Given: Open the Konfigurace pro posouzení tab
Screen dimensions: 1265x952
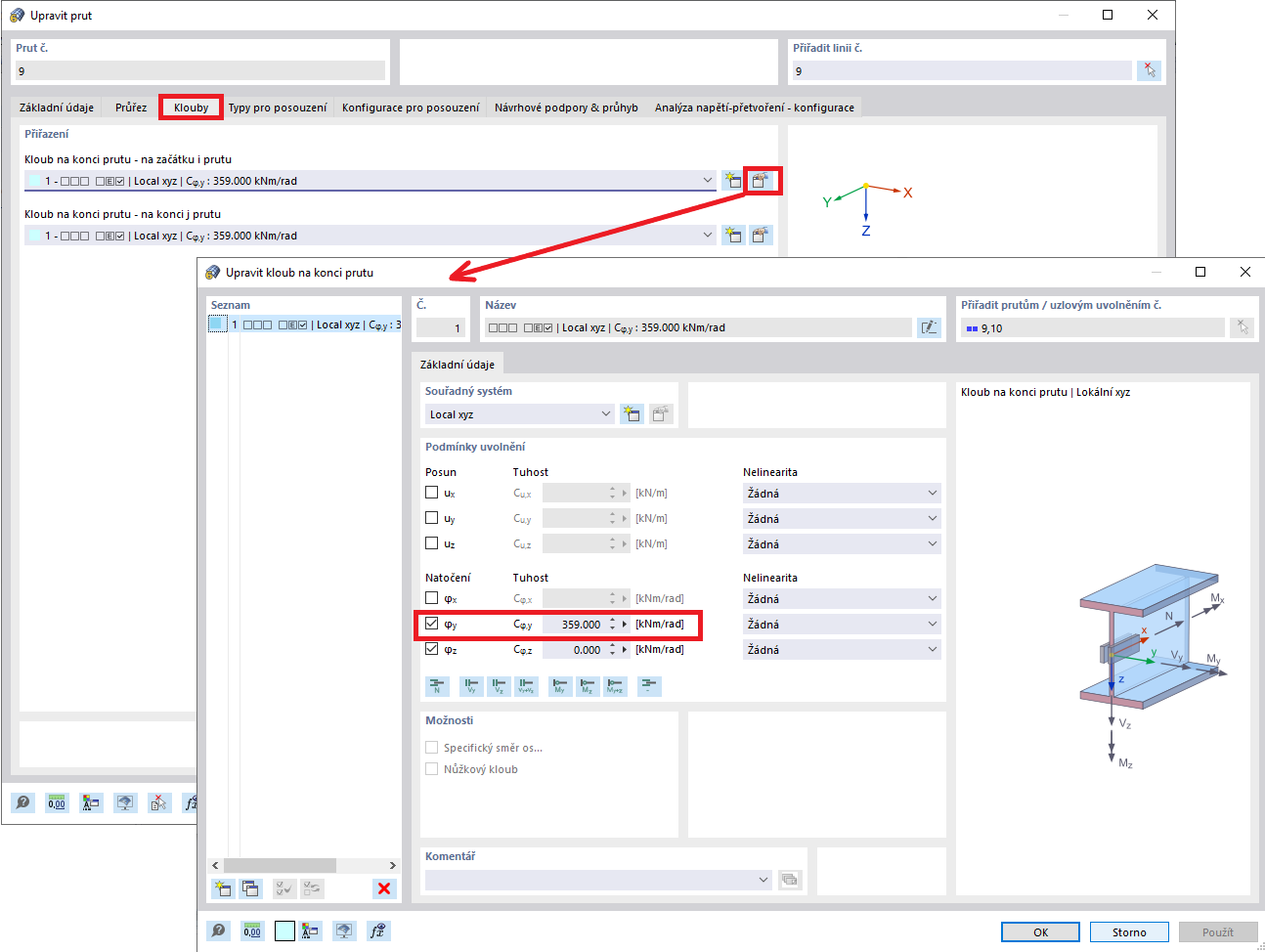Looking at the screenshot, I should point(411,108).
